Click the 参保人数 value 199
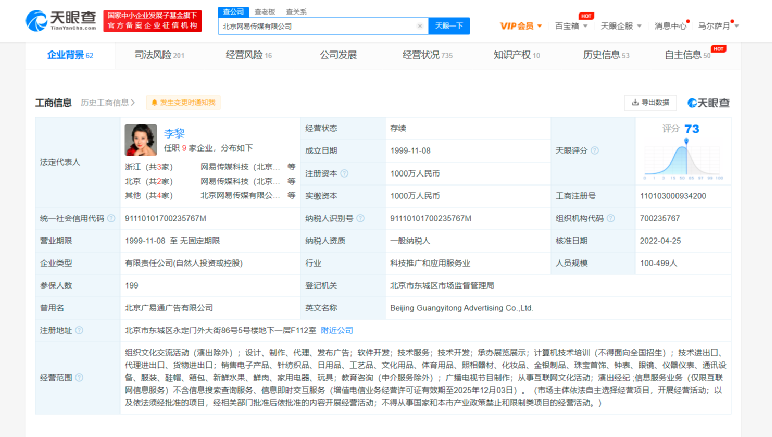The height and width of the screenshot is (437, 772). coord(131,285)
